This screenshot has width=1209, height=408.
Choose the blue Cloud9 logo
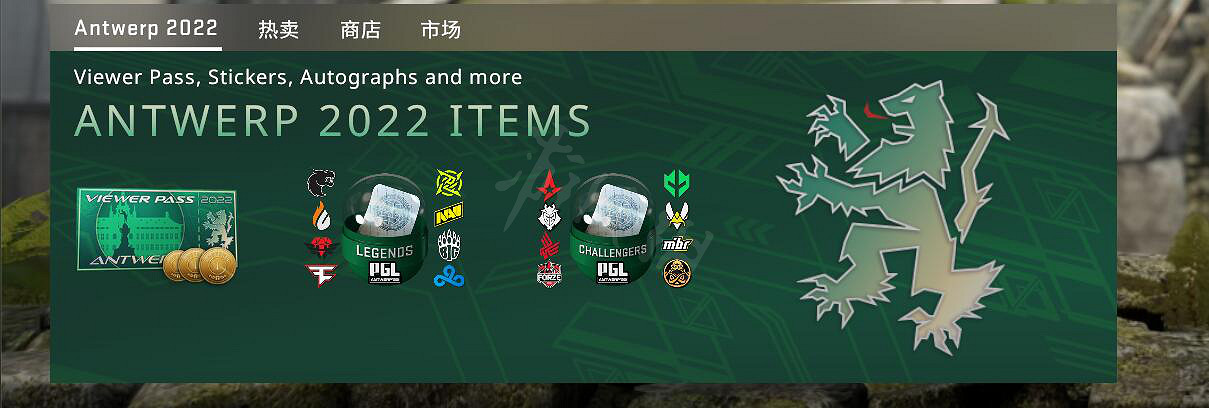448,275
